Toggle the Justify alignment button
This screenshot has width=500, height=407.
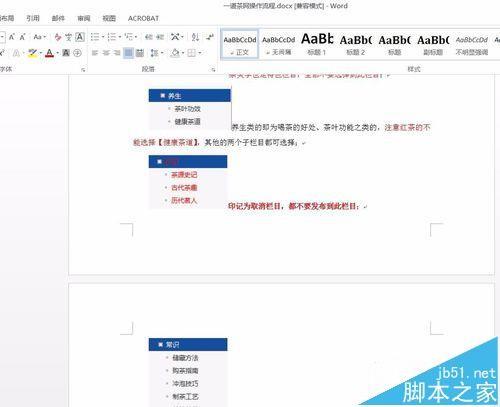(x=128, y=53)
